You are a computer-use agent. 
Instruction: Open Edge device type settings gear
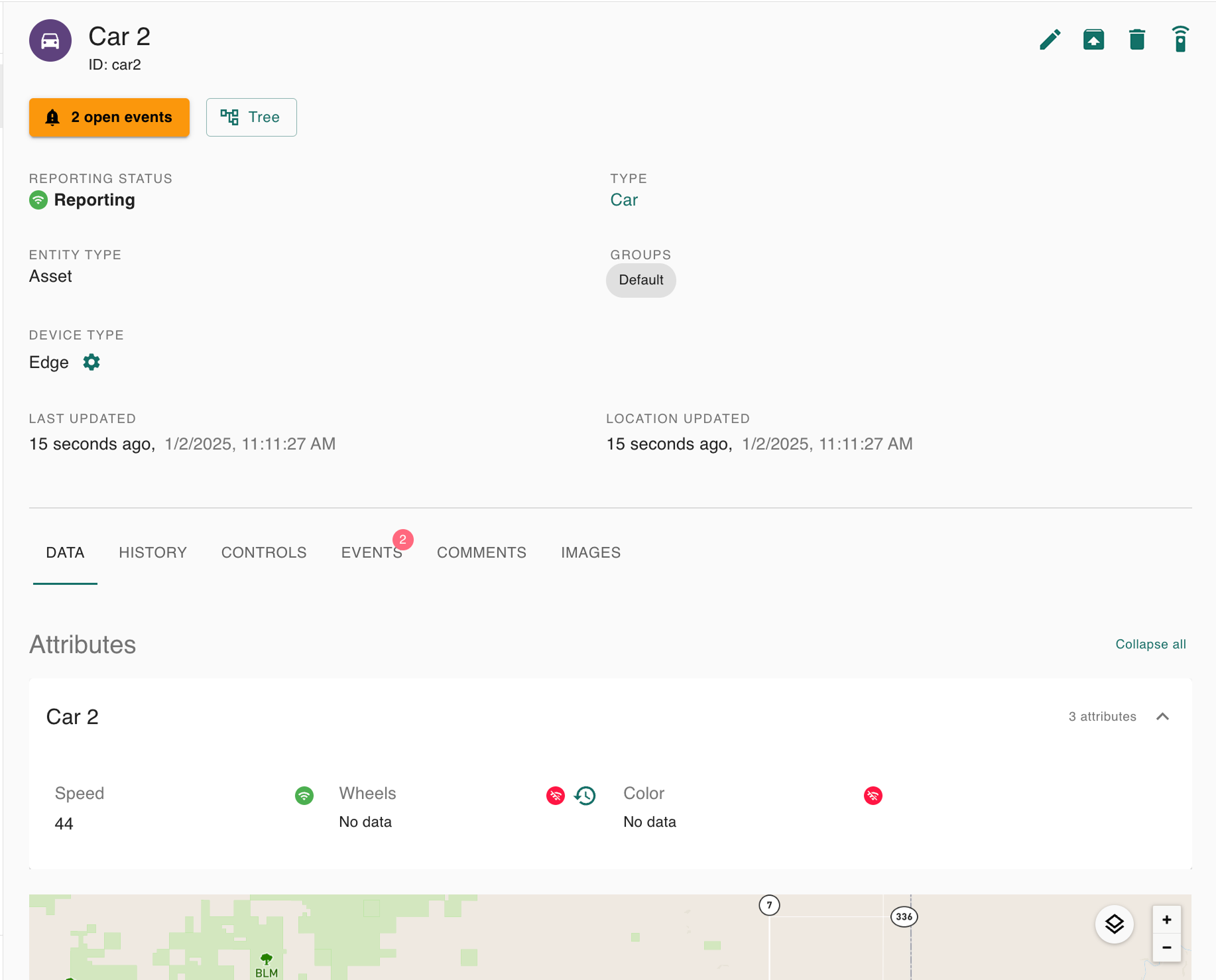pos(91,362)
